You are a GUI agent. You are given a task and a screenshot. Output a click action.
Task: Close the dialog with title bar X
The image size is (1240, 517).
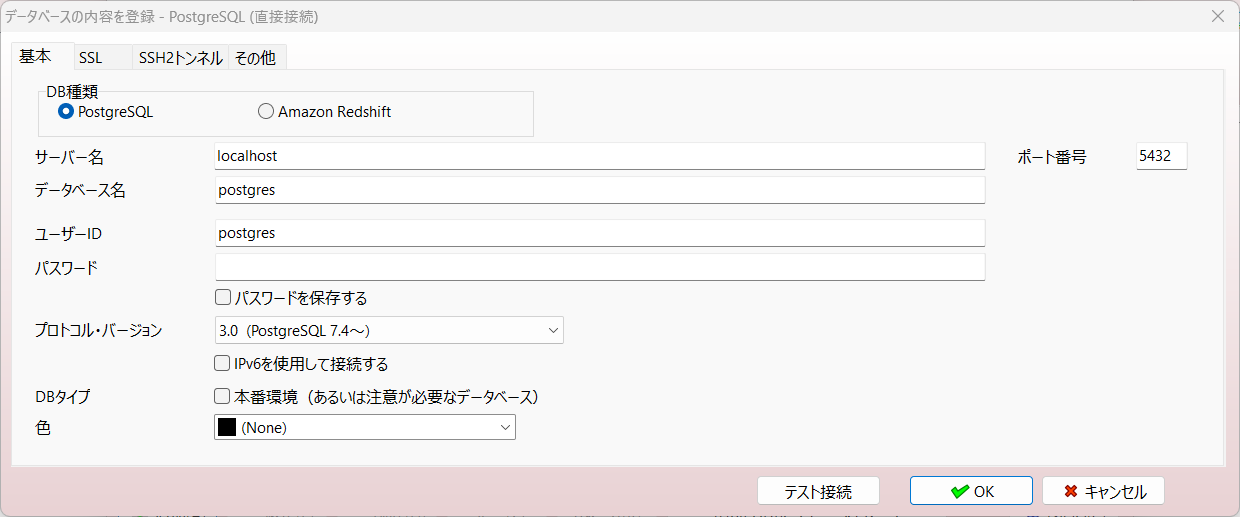(1217, 16)
